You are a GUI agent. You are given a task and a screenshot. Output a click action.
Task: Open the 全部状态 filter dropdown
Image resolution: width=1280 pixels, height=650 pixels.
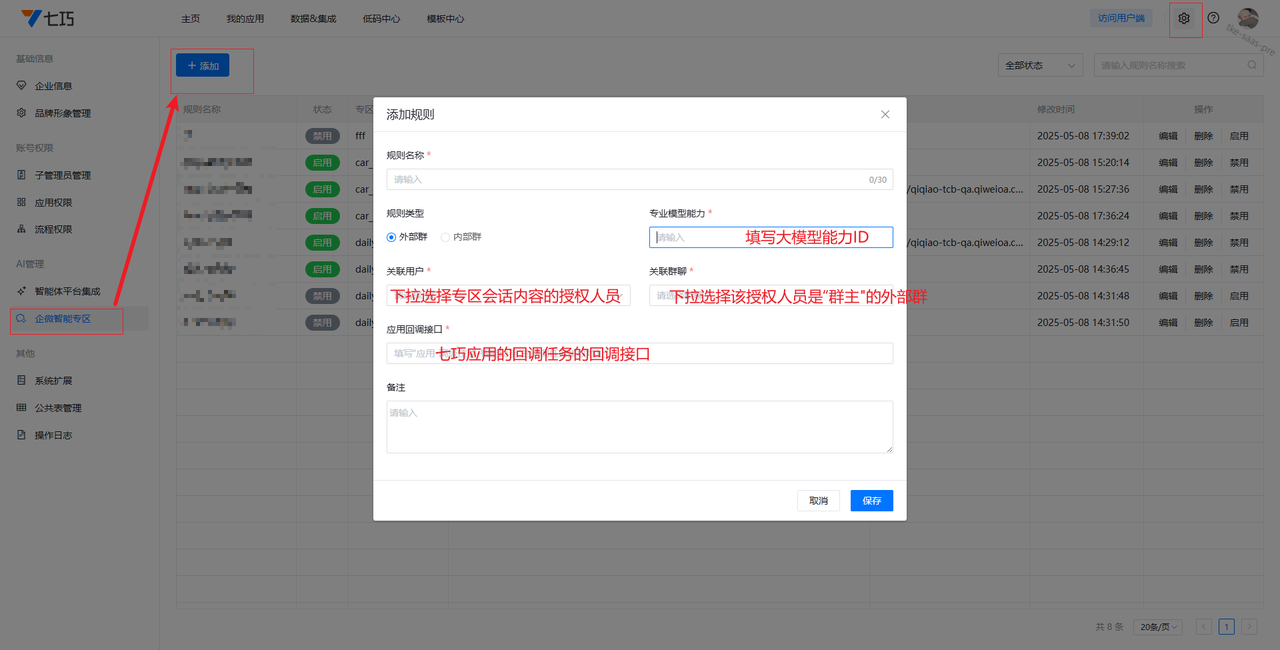point(1040,65)
